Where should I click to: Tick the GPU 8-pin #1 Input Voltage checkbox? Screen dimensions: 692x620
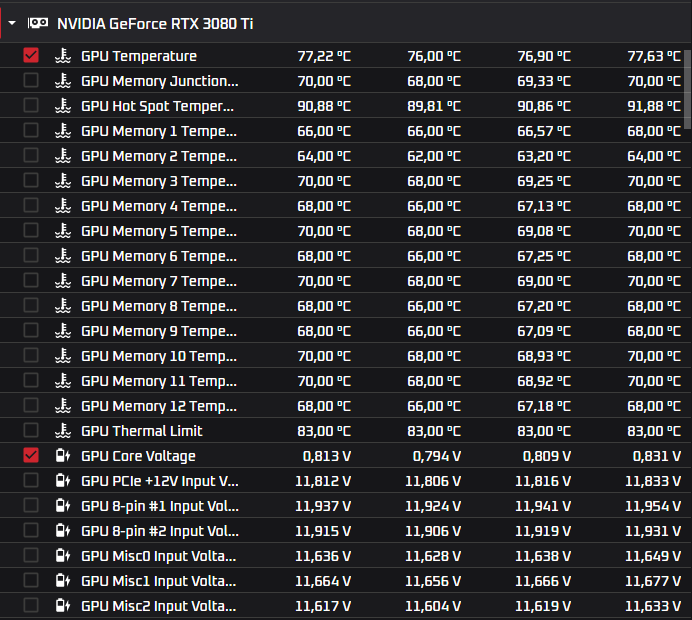coord(31,505)
